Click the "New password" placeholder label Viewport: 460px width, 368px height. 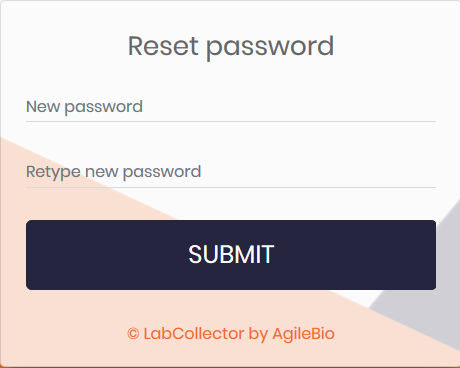pyautogui.click(x=84, y=107)
